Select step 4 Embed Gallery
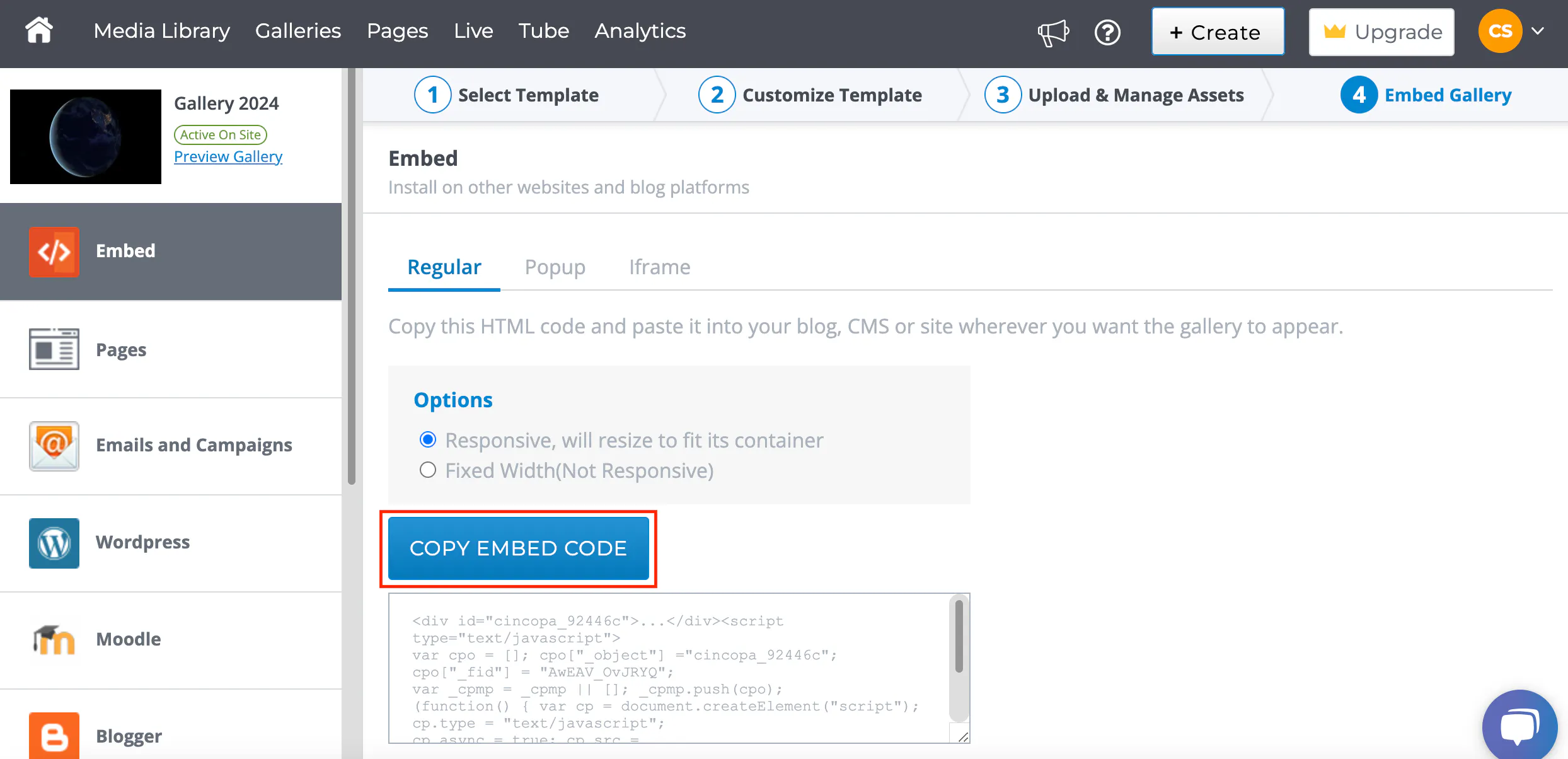1568x759 pixels. (x=1426, y=95)
